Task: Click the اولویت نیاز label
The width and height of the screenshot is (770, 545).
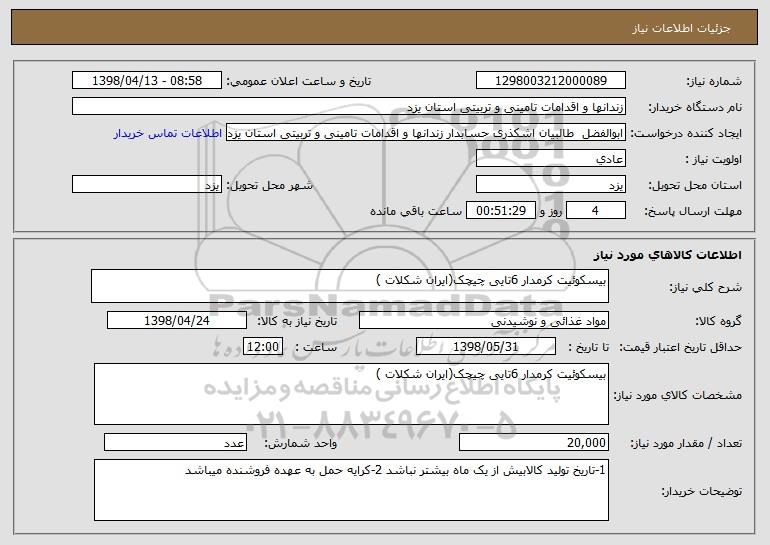Action: coord(714,160)
